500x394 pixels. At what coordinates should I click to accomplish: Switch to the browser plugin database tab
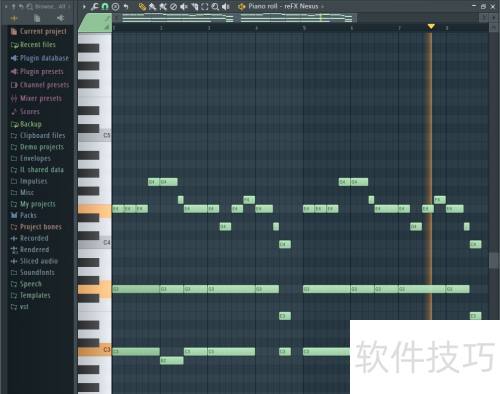tap(60, 18)
